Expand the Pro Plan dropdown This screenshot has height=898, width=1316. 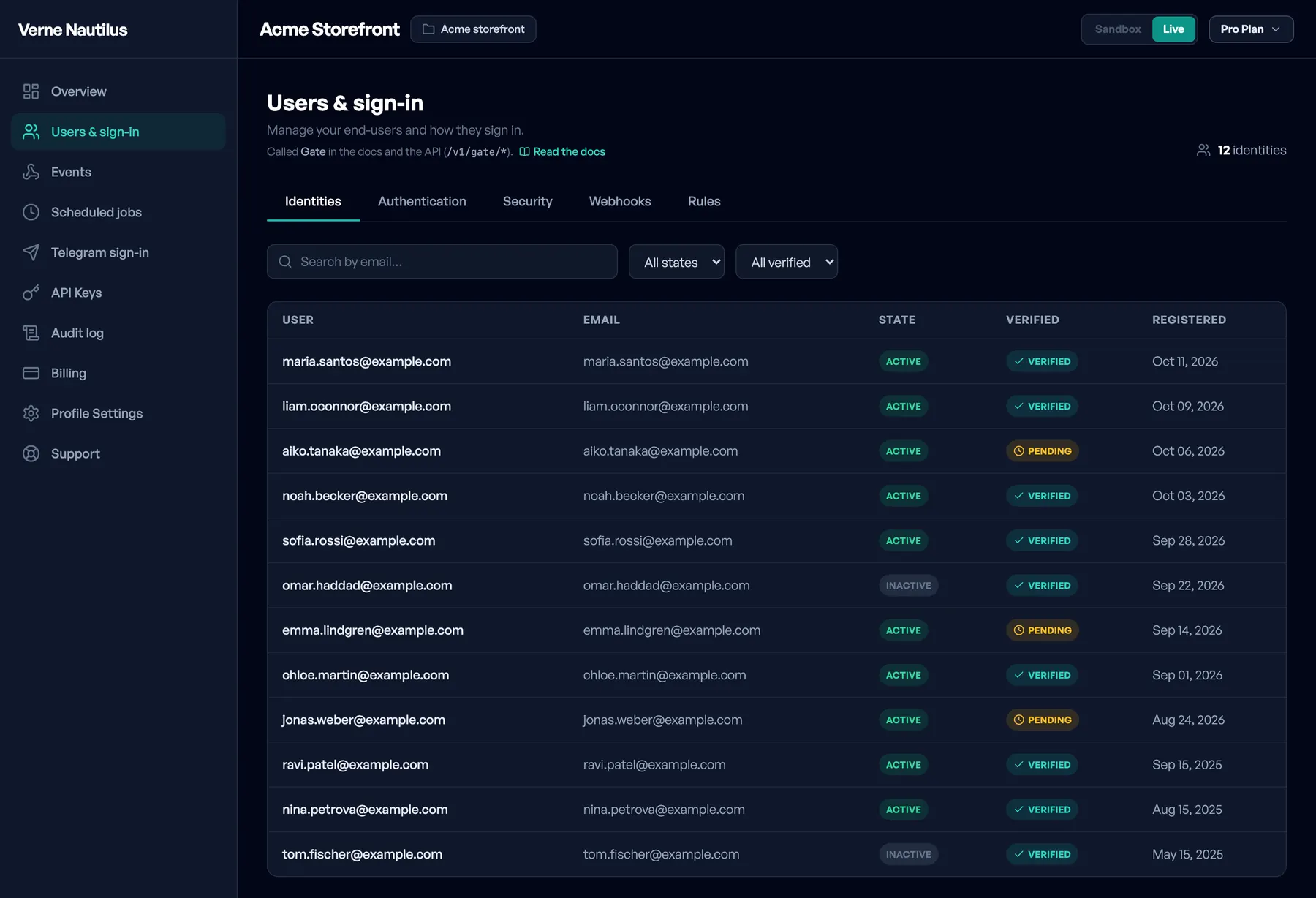(1251, 29)
